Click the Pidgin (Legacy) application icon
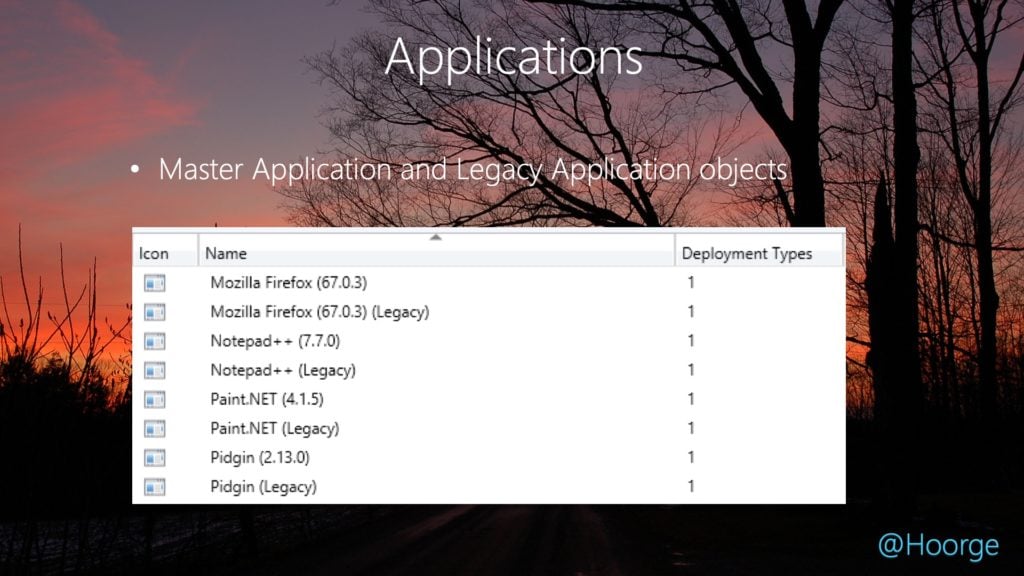Viewport: 1024px width, 576px height. click(153, 486)
